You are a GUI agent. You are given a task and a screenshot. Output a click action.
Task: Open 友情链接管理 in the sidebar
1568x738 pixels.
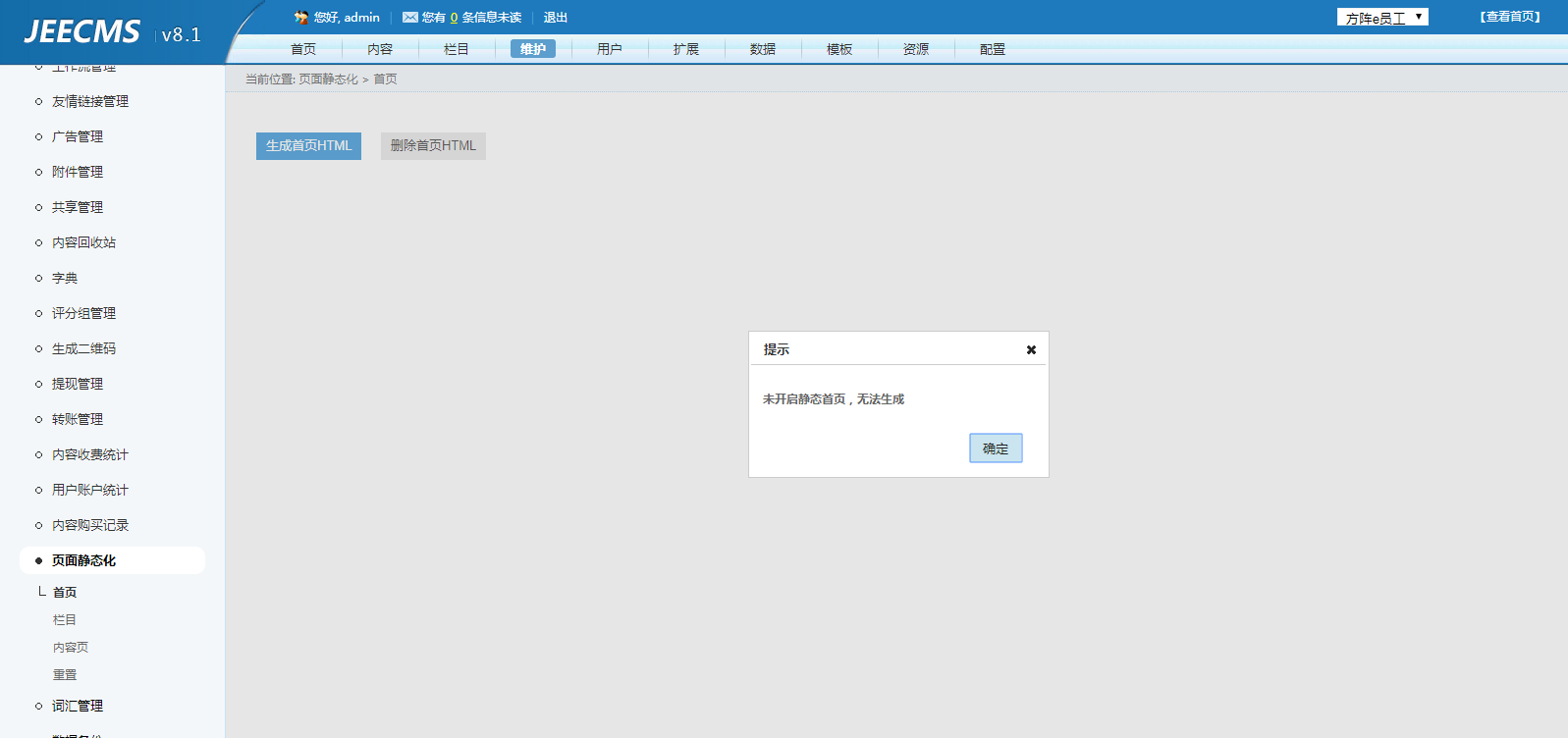90,101
